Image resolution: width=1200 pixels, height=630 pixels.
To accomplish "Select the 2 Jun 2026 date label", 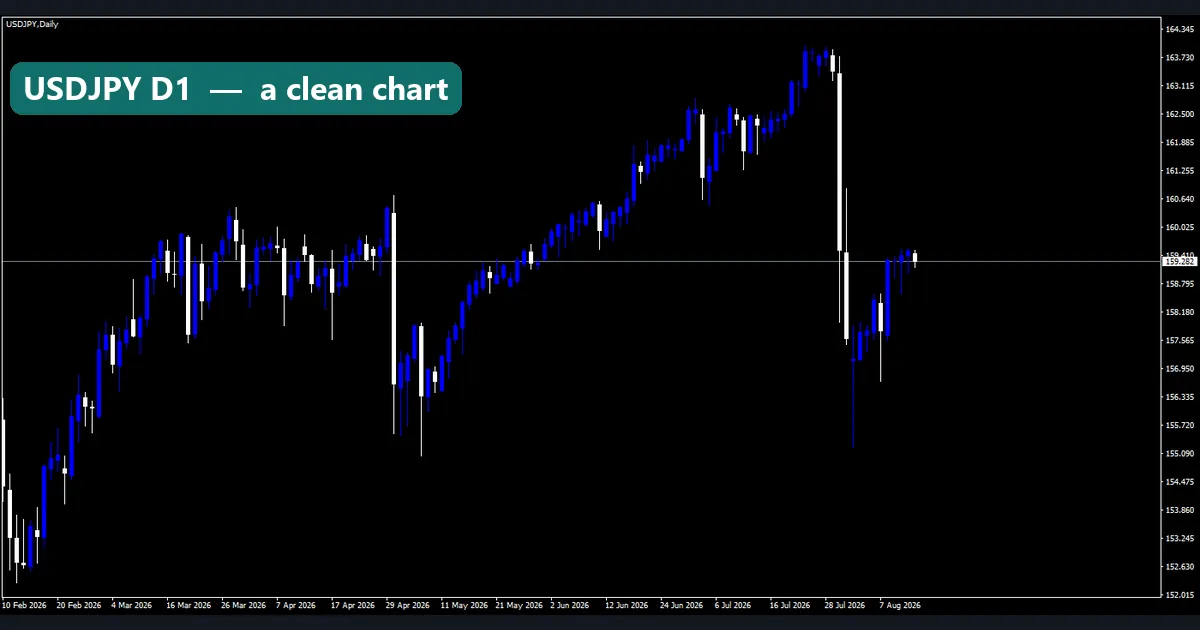I will click(572, 605).
